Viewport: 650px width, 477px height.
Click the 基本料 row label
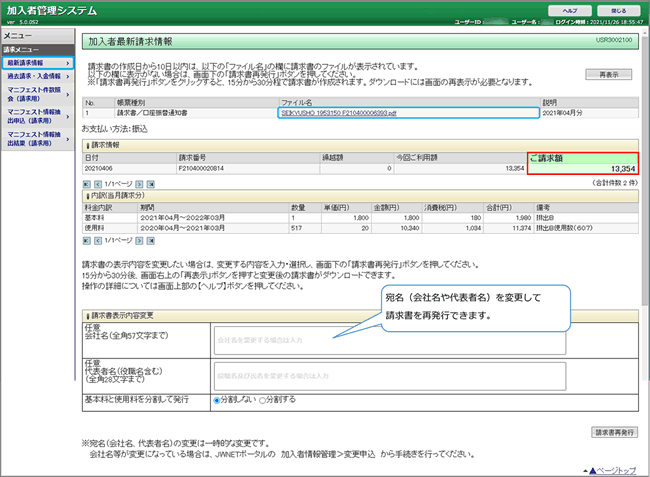point(95,218)
